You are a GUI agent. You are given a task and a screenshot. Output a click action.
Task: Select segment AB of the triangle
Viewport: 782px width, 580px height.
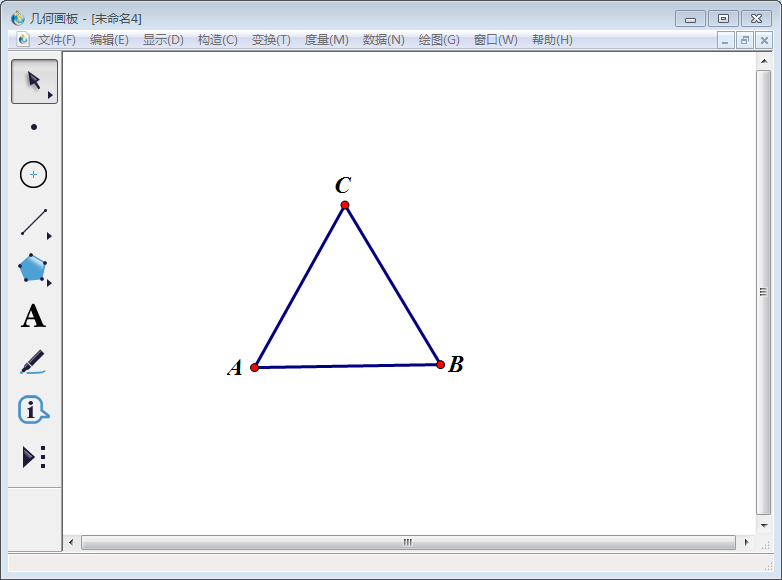[x=347, y=366]
